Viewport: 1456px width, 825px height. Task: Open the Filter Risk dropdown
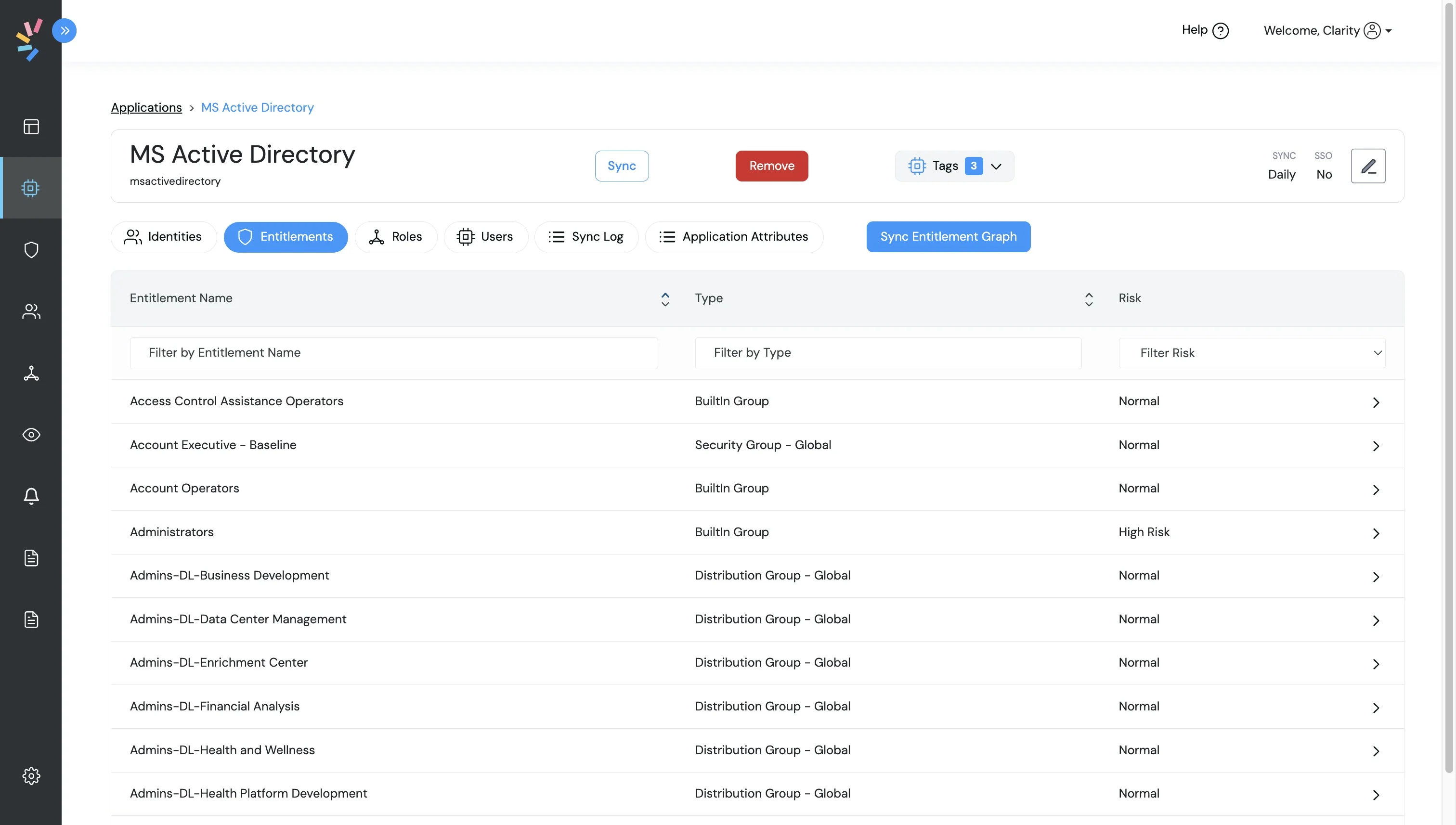pos(1252,353)
